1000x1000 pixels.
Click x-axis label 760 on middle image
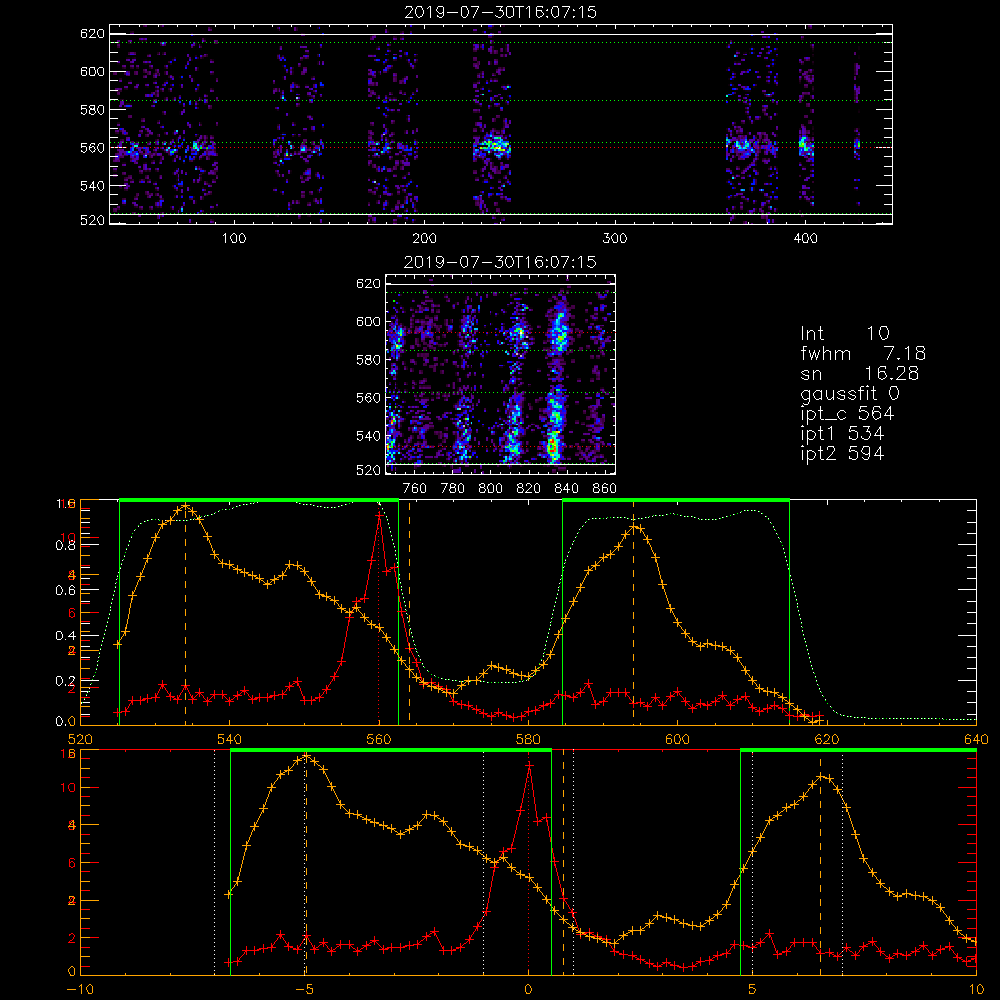415,489
